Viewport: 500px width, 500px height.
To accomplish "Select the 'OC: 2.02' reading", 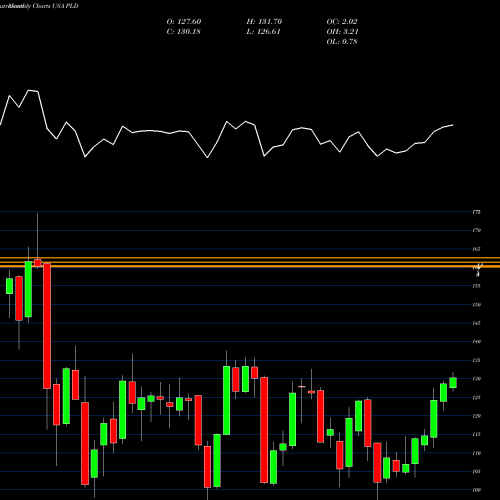I will [x=342, y=22].
